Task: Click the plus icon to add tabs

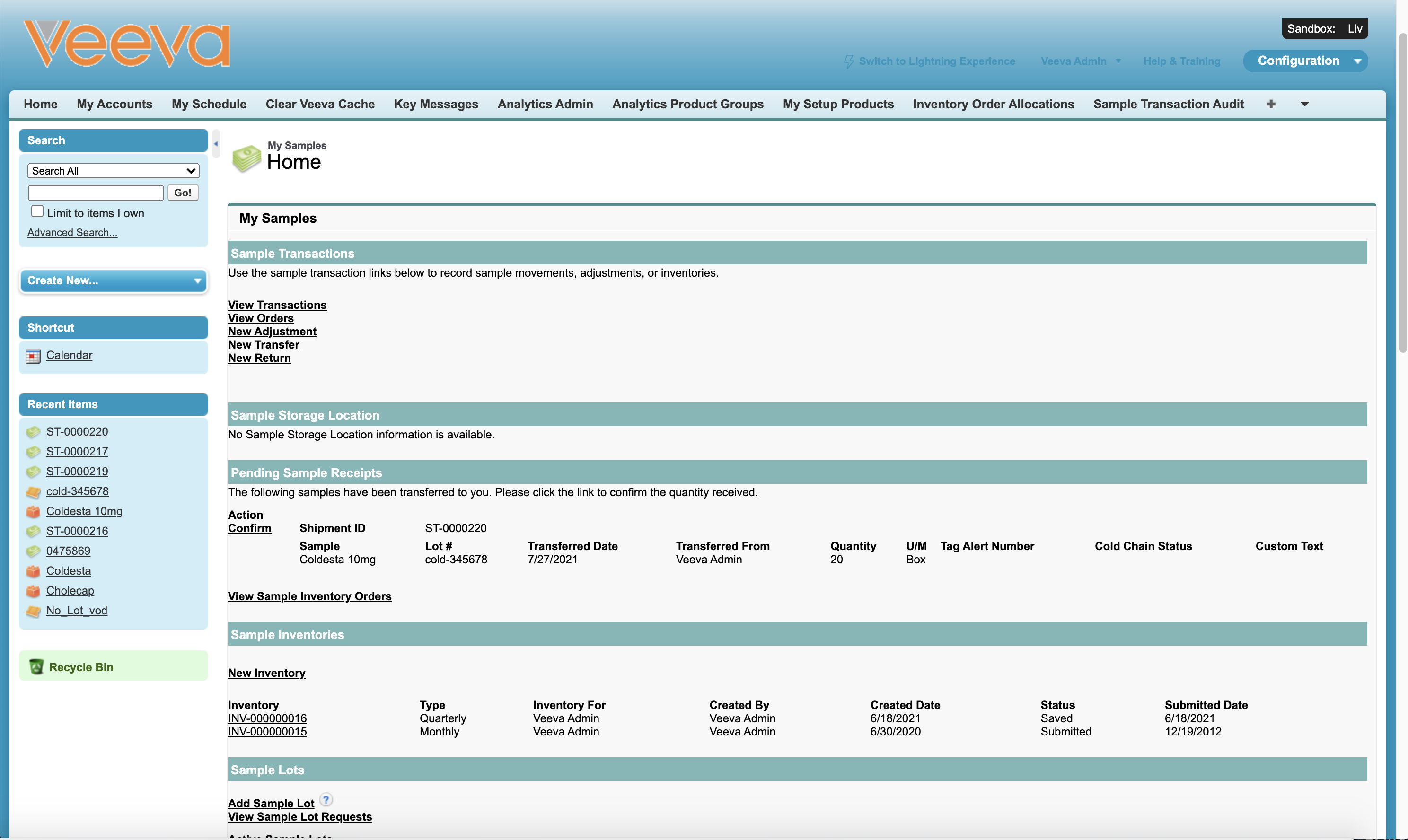Action: [x=1271, y=104]
